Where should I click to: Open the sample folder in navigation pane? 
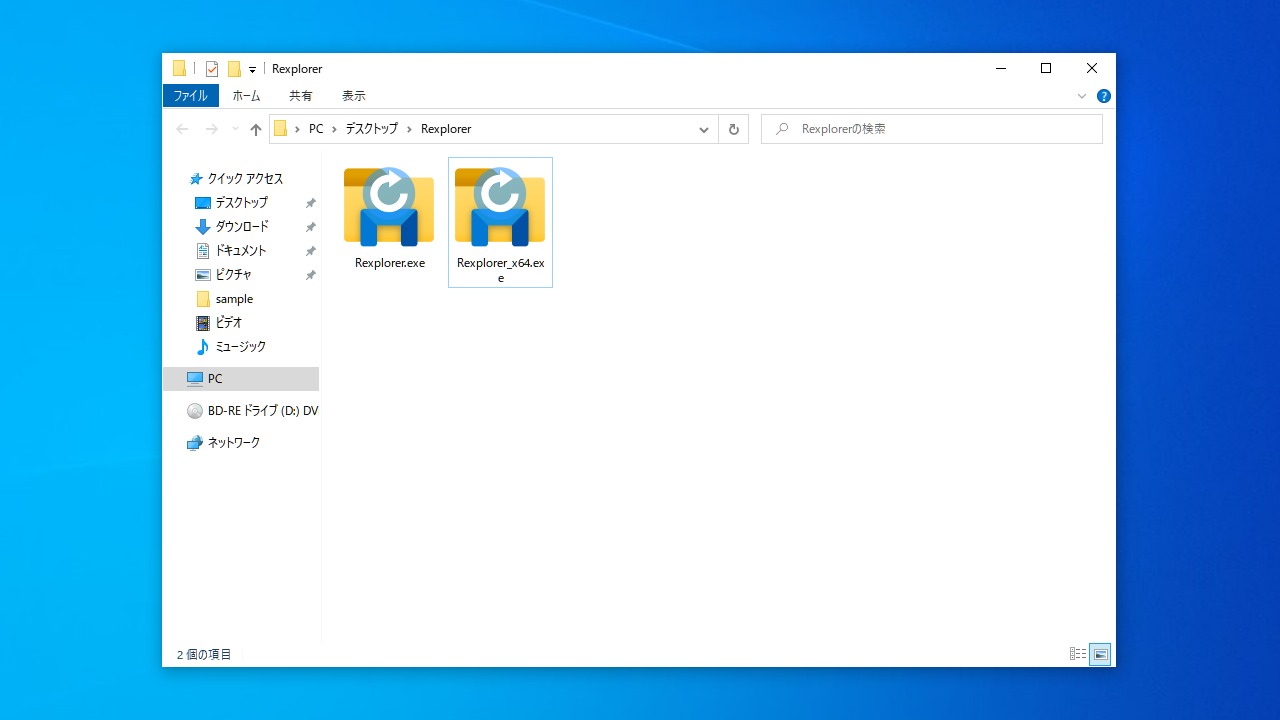(234, 299)
